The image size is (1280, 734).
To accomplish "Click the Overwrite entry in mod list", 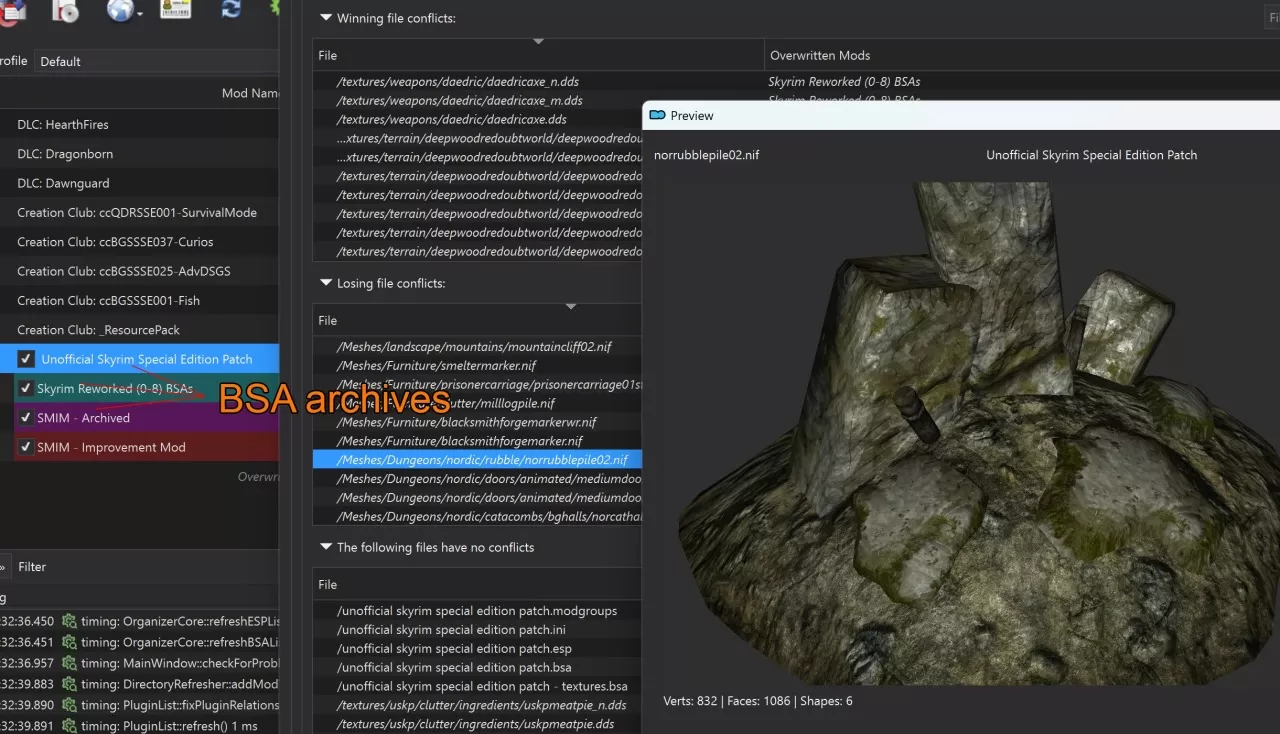I will (258, 477).
